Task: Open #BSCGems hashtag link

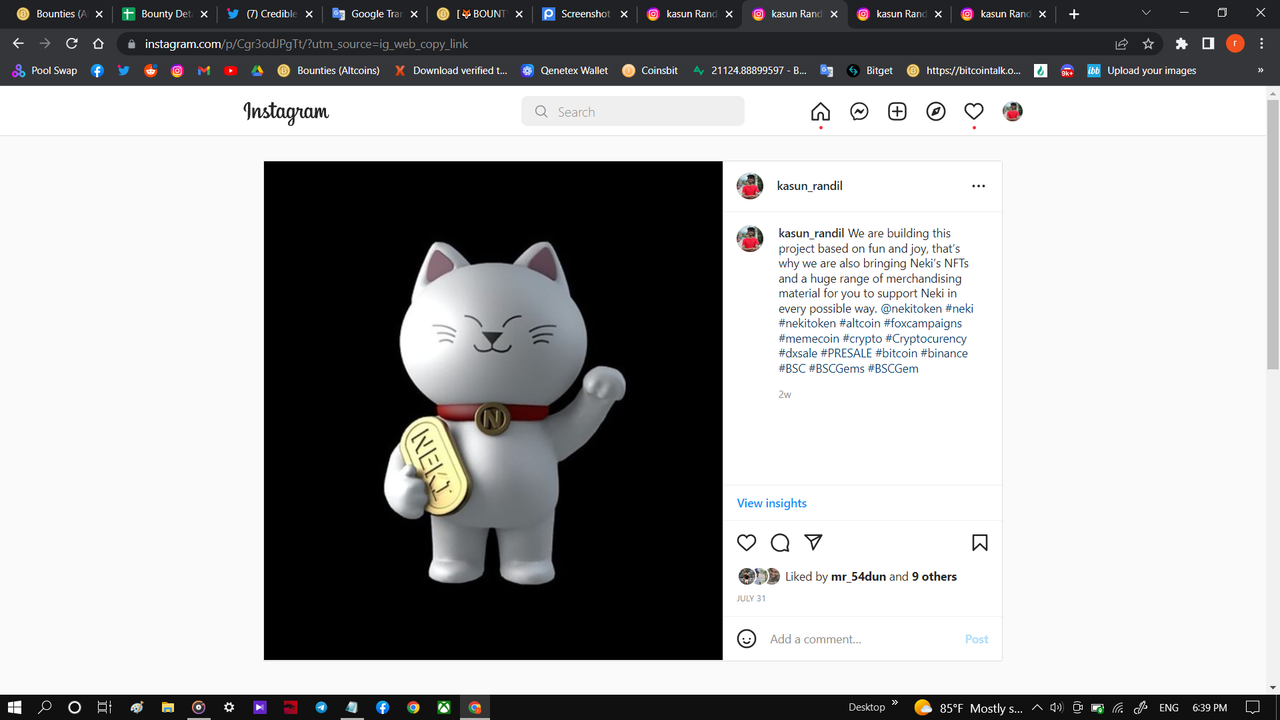Action: tap(836, 368)
